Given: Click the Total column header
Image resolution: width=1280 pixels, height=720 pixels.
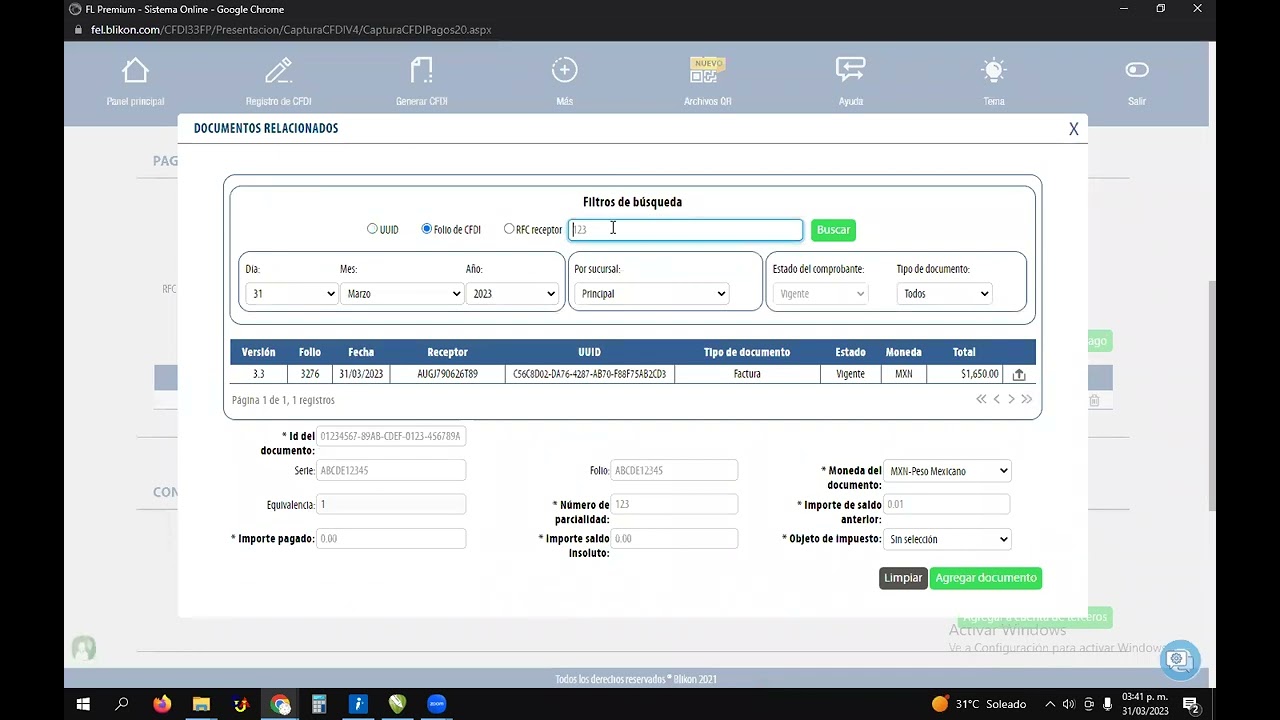Looking at the screenshot, I should click(x=964, y=352).
